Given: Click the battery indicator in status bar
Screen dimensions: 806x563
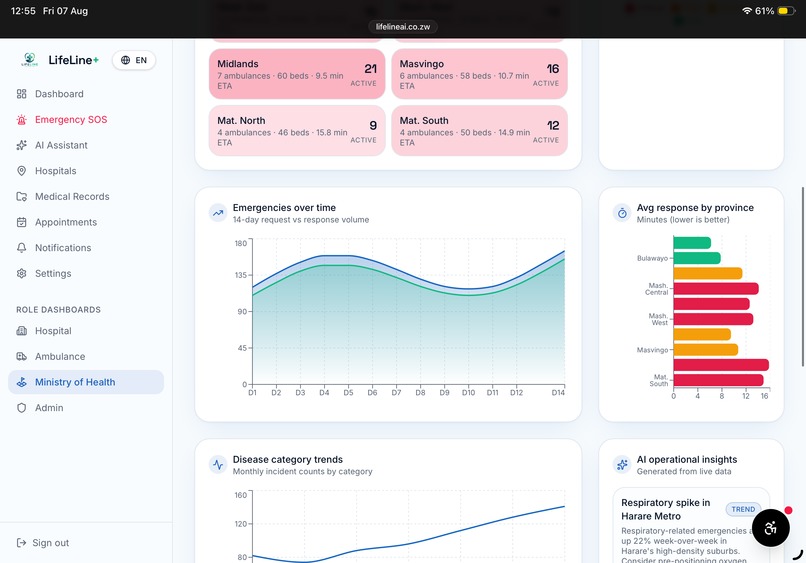Looking at the screenshot, I should click(x=785, y=11).
